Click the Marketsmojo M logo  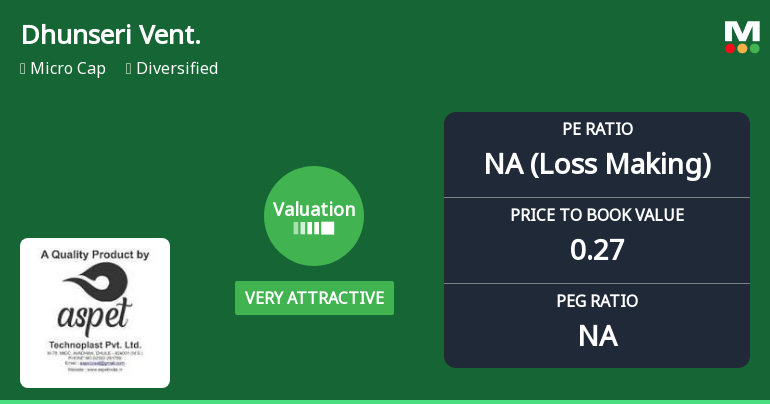click(x=742, y=31)
